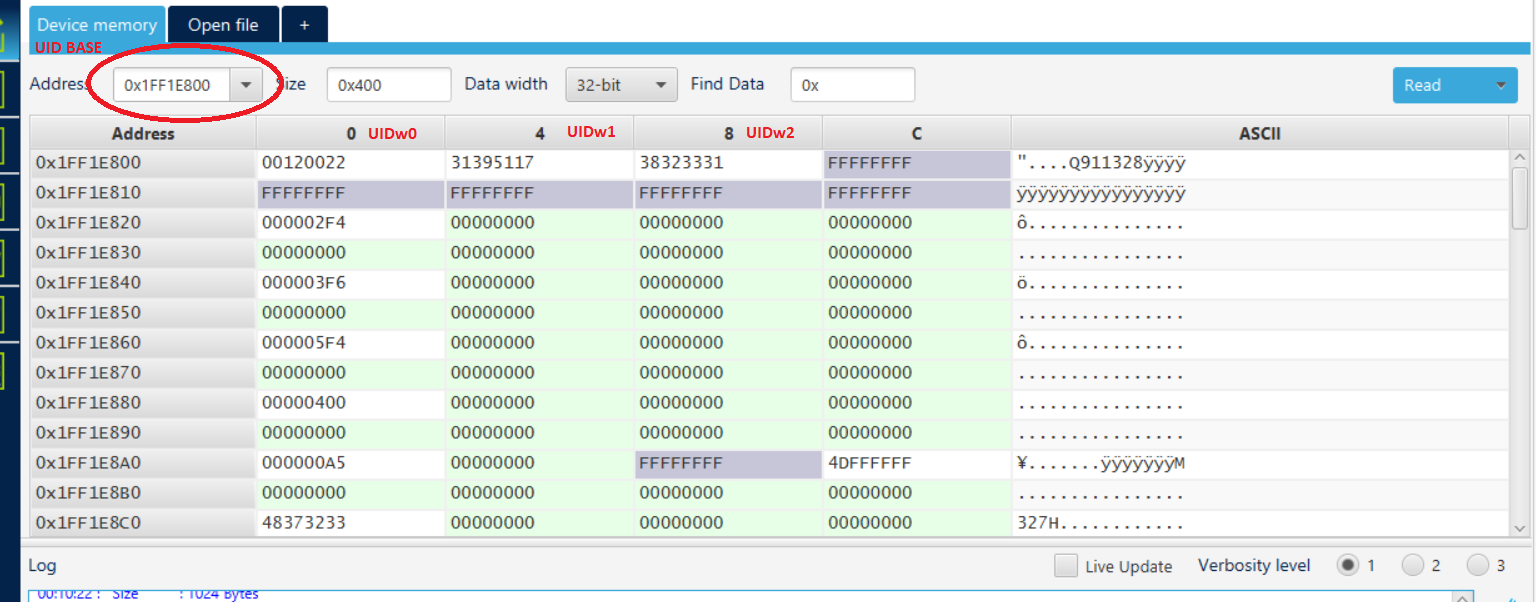Screen dimensions: 1536x602
Task: Select Verbosity level 1 radio button
Action: pyautogui.click(x=1348, y=565)
